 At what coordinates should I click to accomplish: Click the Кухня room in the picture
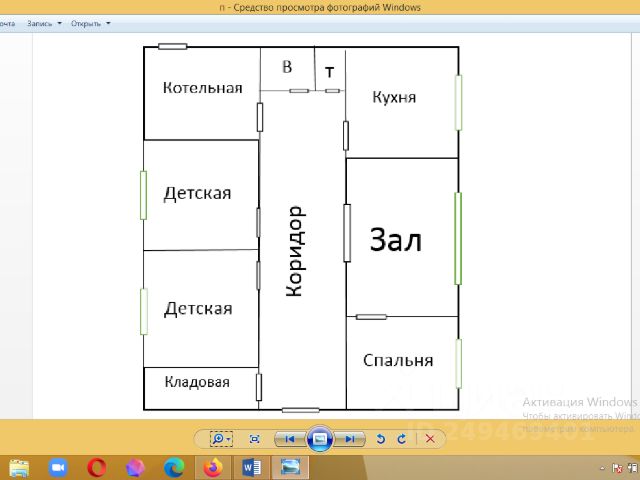pos(393,98)
